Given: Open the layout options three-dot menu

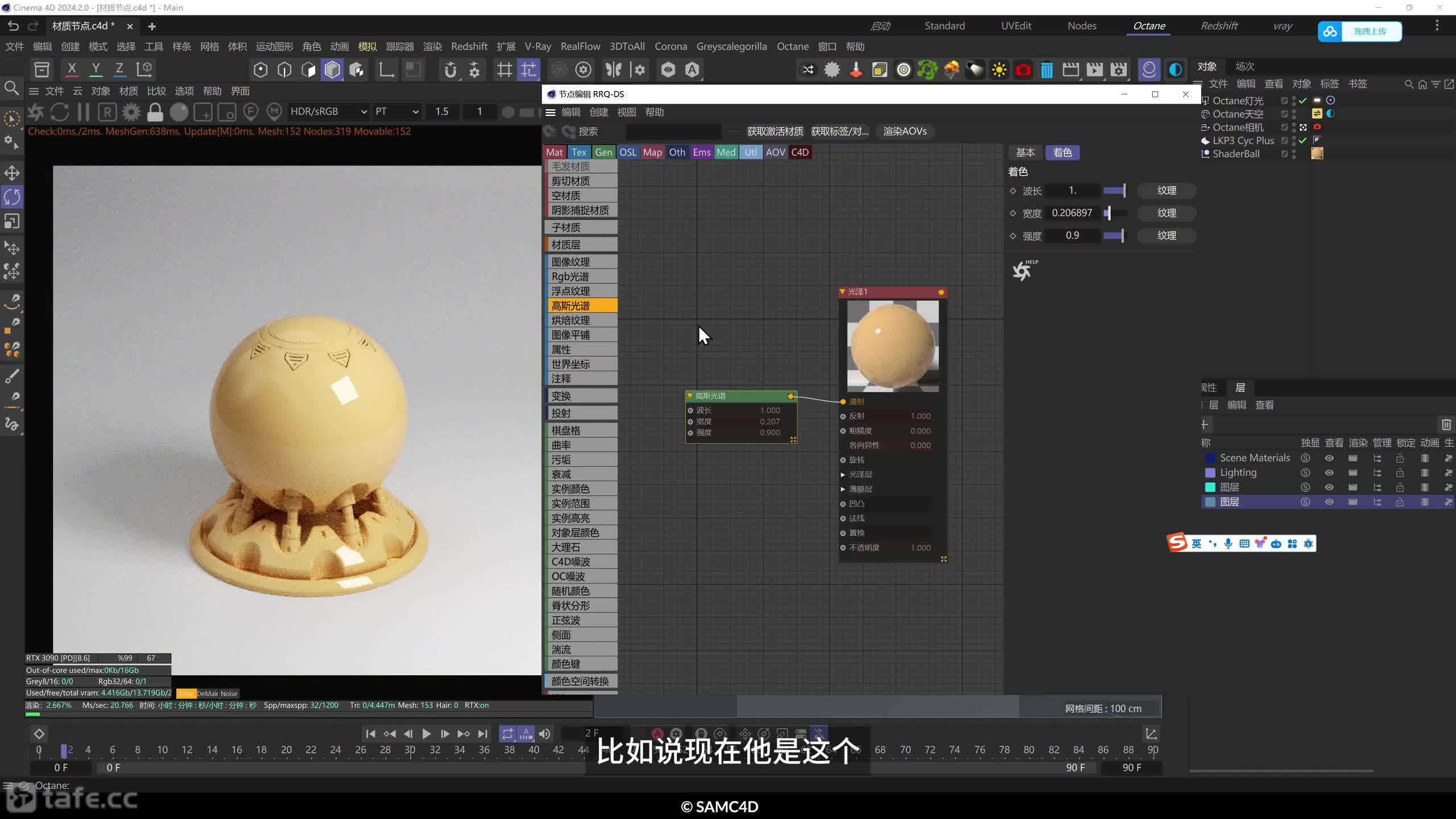Looking at the screenshot, I should [x=1437, y=26].
